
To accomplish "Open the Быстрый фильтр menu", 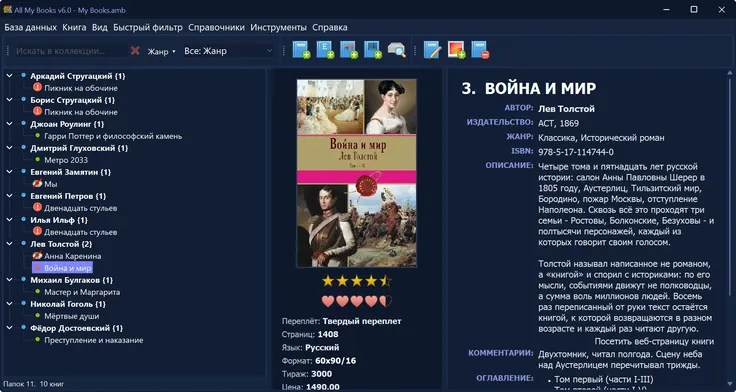I will click(x=148, y=27).
